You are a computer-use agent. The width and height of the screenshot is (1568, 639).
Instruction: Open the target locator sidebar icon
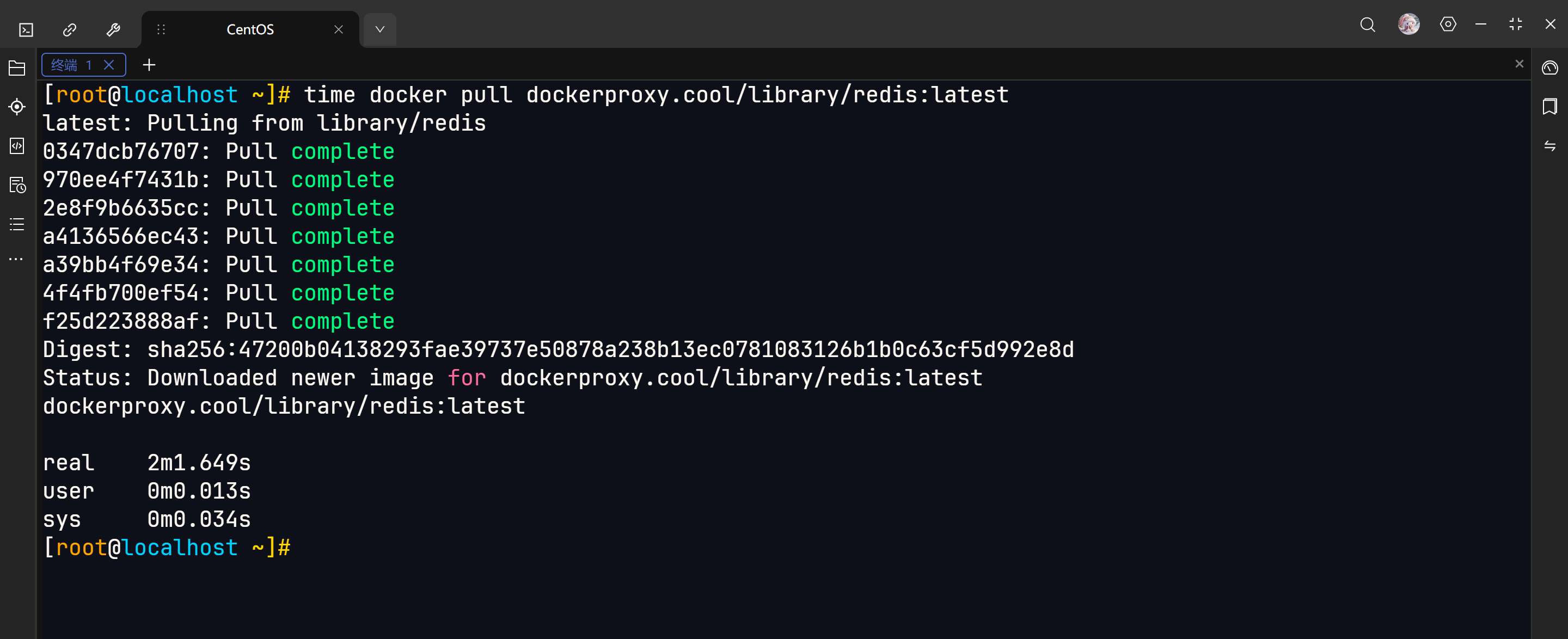pos(16,107)
